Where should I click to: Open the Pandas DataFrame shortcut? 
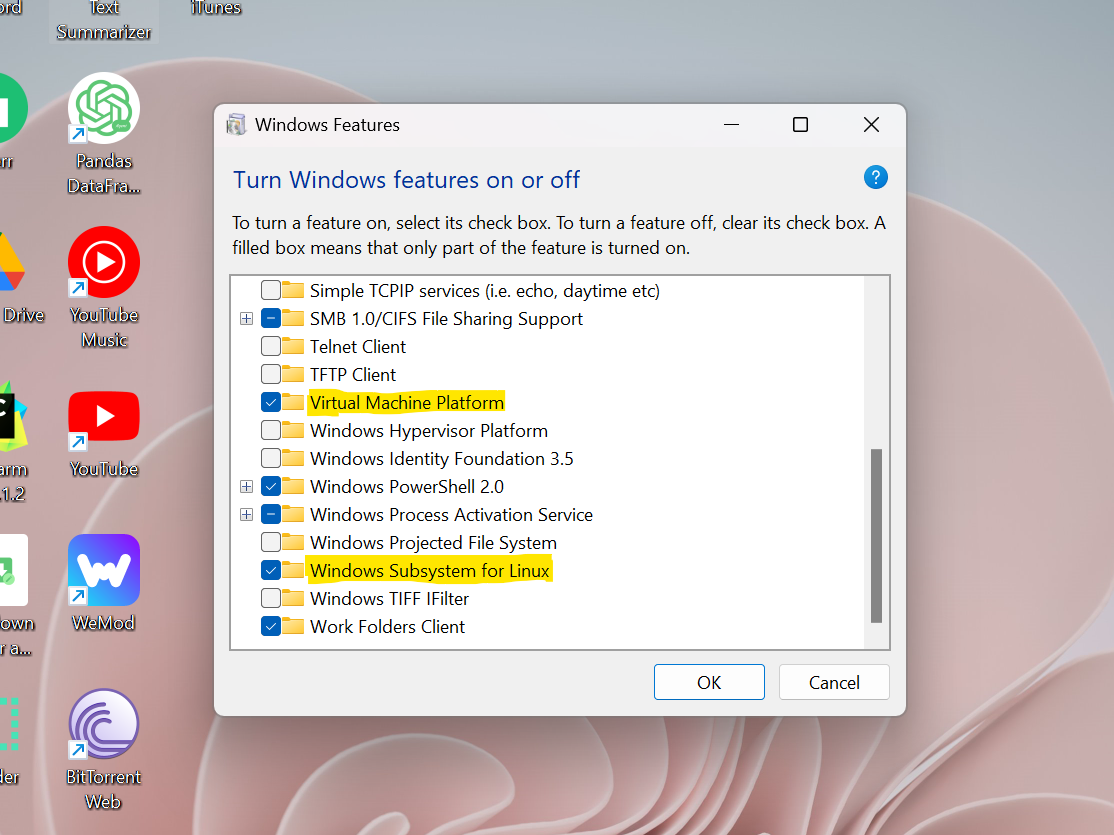click(x=103, y=108)
